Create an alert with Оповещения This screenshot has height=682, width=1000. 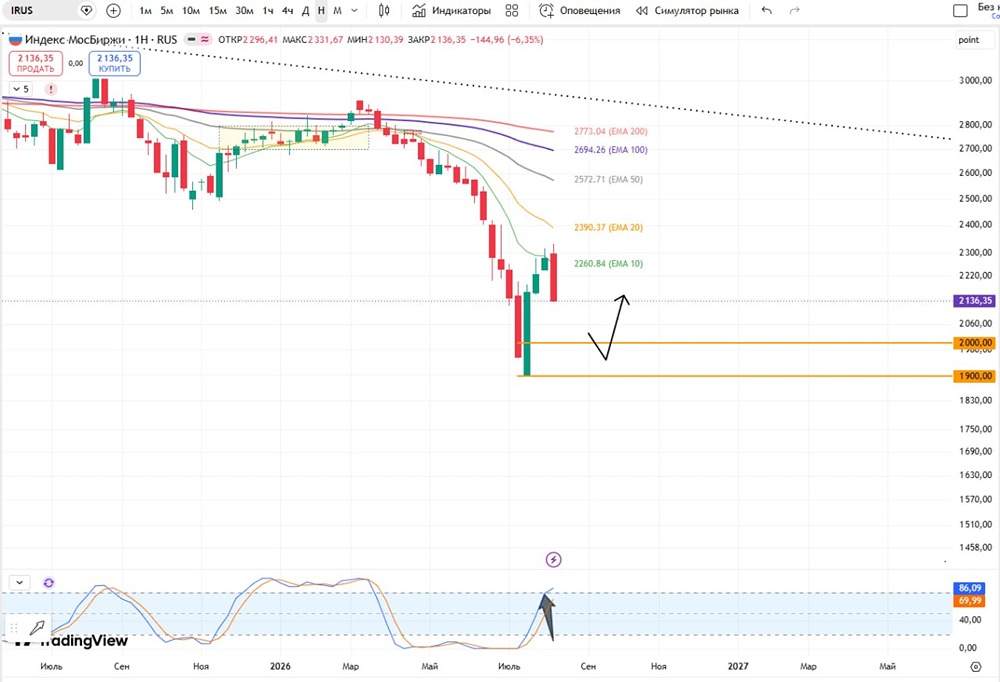[x=580, y=10]
